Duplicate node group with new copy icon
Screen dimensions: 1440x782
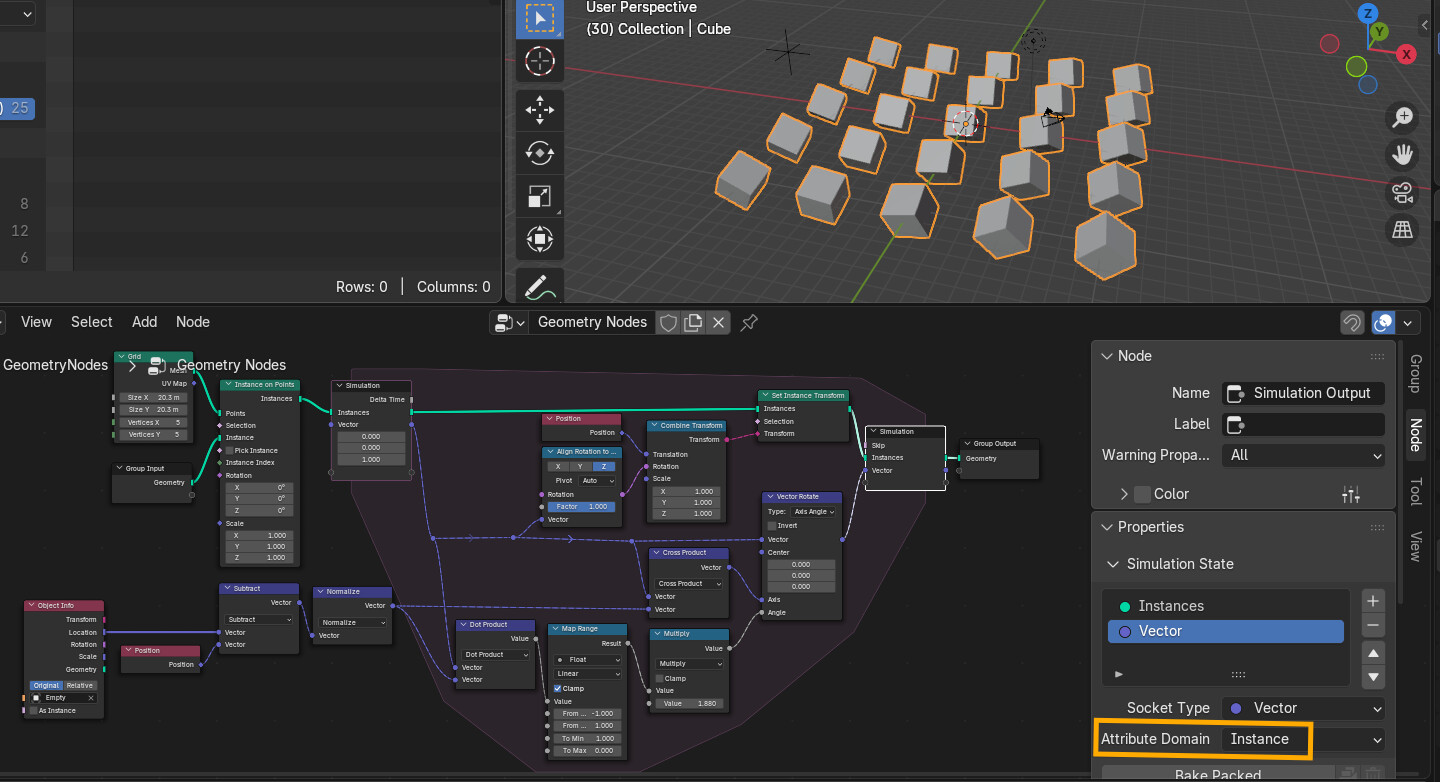click(x=693, y=322)
